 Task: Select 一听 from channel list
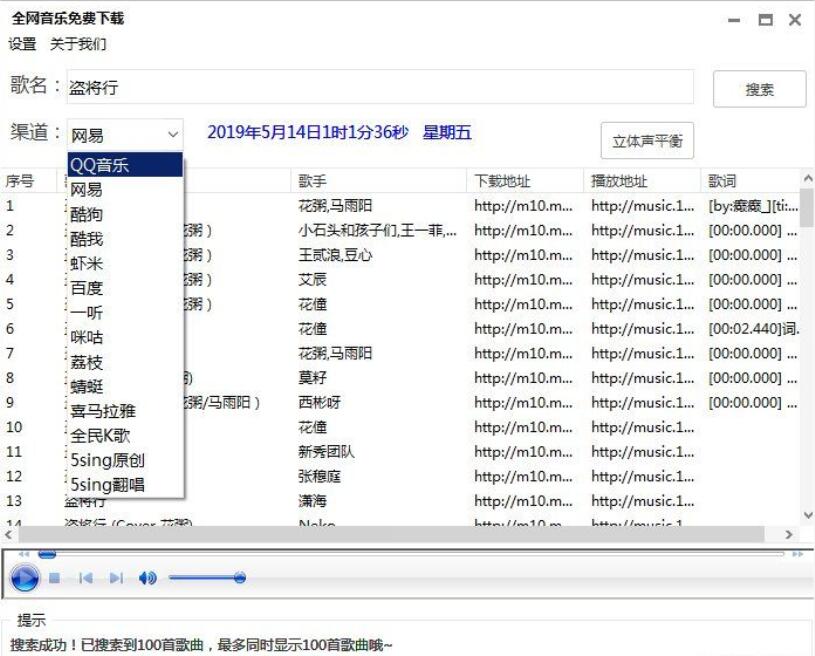click(x=125, y=312)
